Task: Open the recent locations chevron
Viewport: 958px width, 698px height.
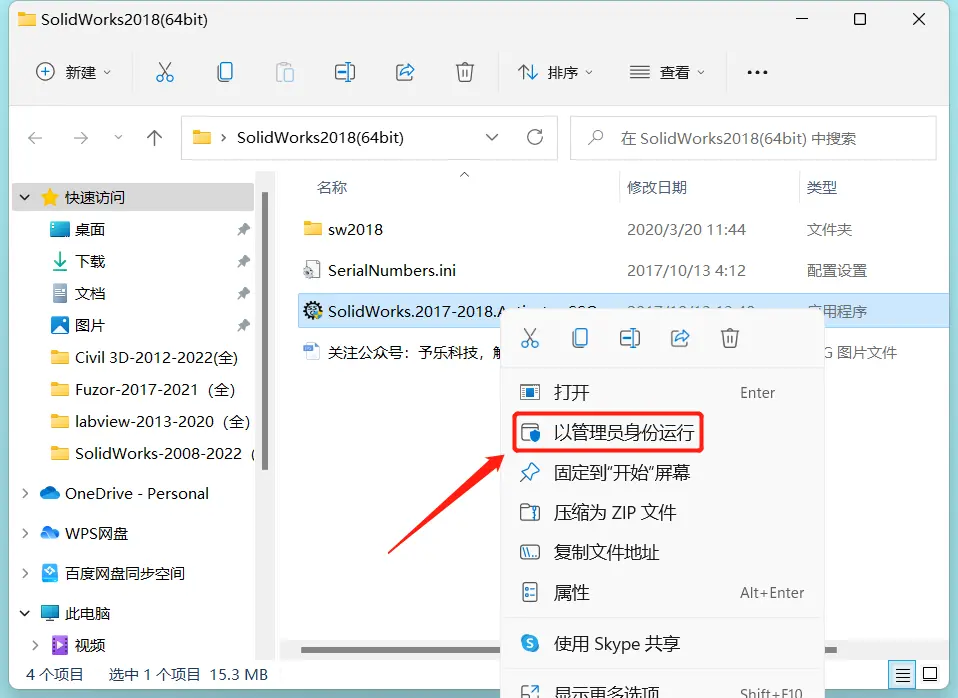Action: [x=119, y=138]
